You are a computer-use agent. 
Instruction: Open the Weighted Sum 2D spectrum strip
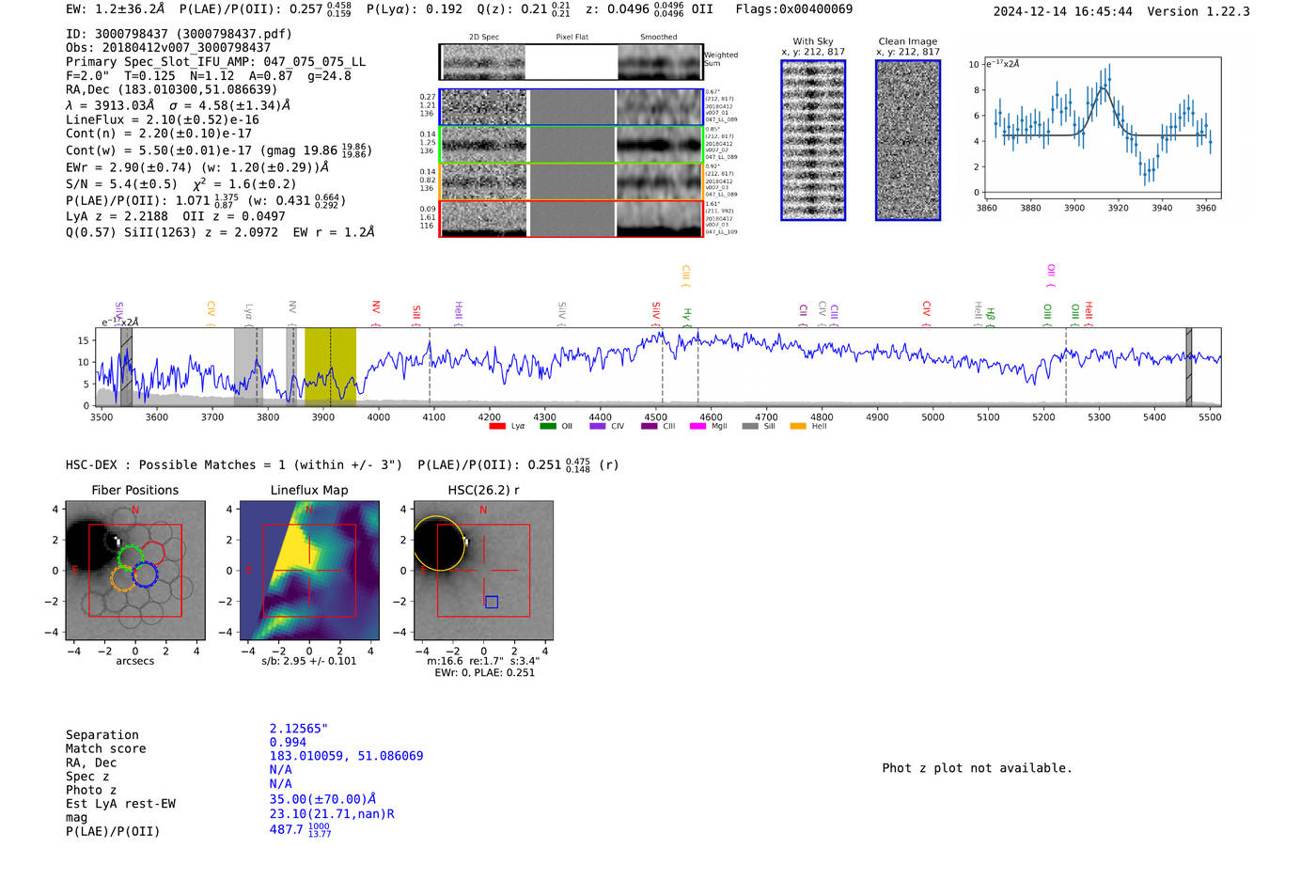[x=572, y=62]
